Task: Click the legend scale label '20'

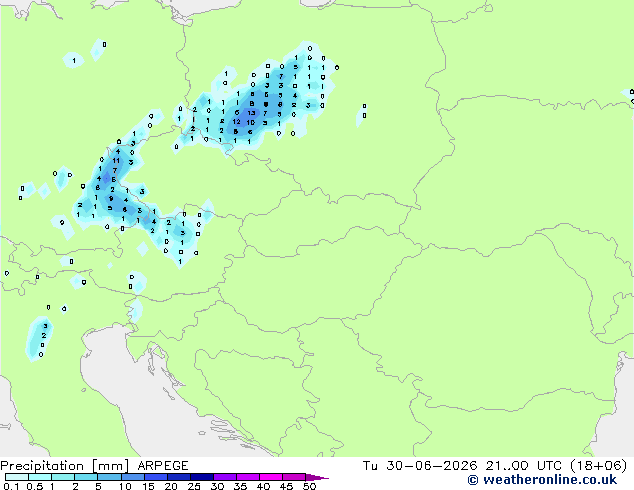Action: coord(171,486)
